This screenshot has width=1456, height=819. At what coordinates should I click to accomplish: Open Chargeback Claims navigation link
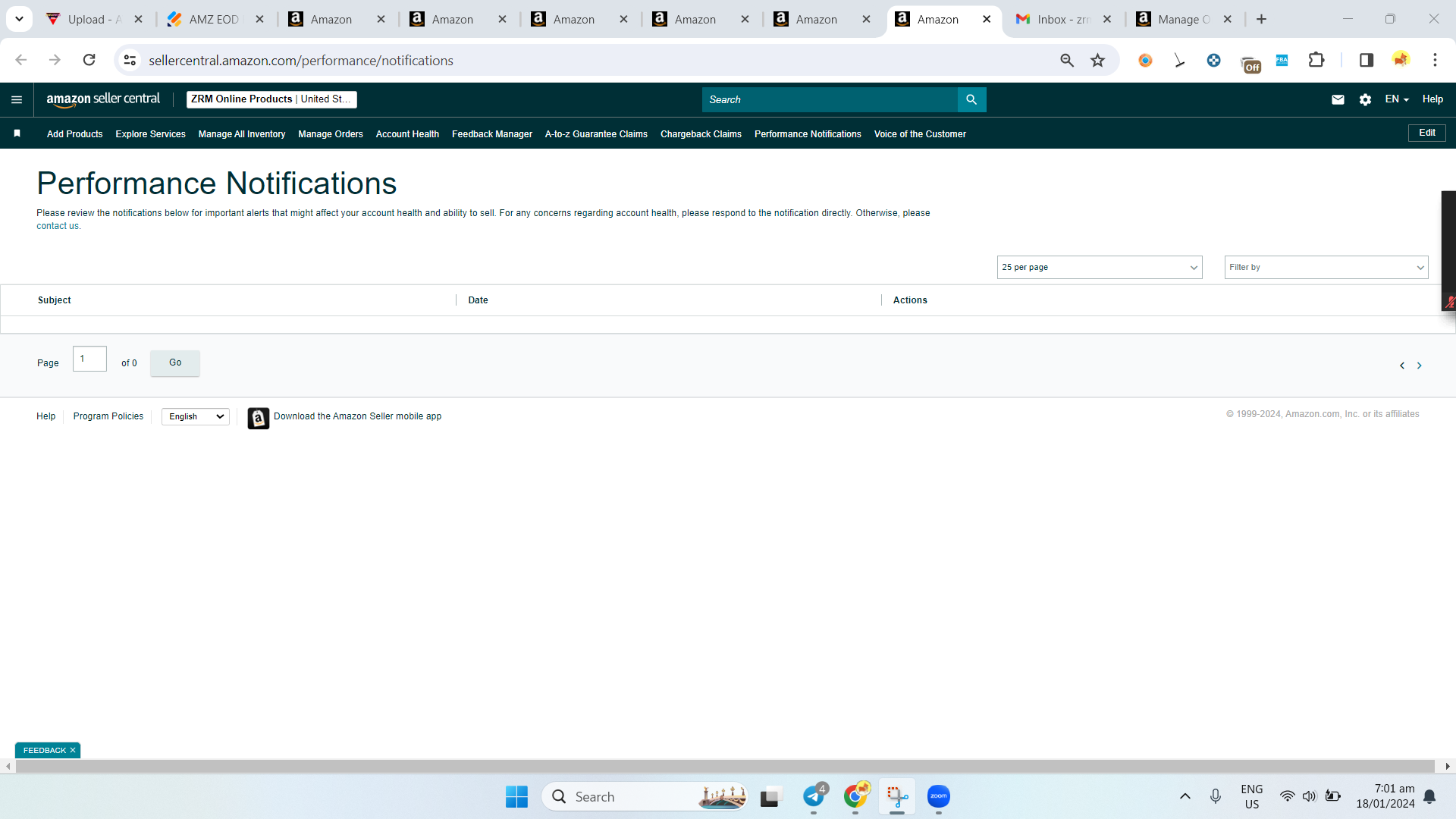click(x=701, y=134)
